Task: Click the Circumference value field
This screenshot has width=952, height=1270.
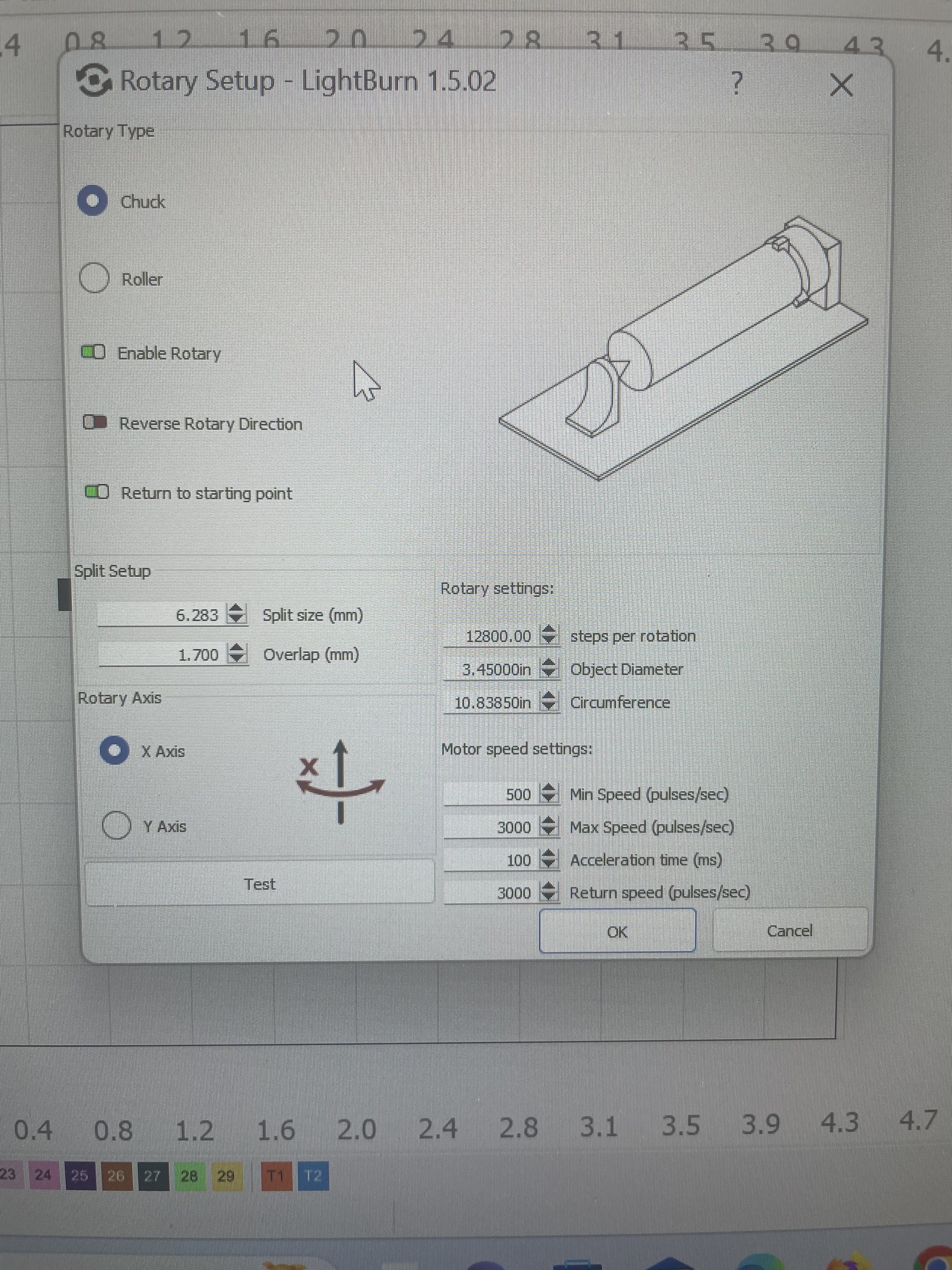Action: (491, 702)
